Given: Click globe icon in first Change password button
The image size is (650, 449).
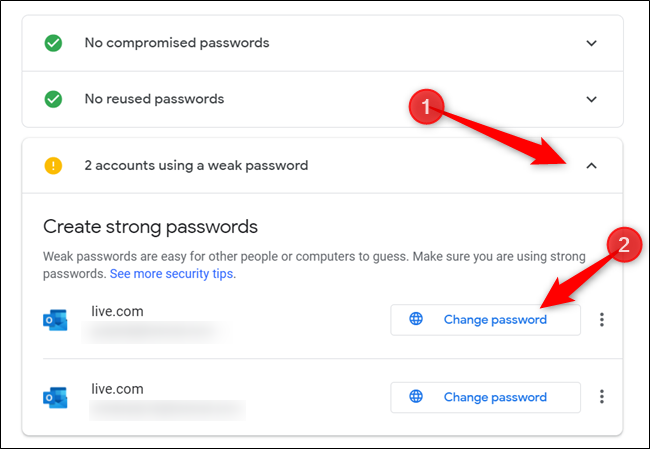Looking at the screenshot, I should point(417,320).
